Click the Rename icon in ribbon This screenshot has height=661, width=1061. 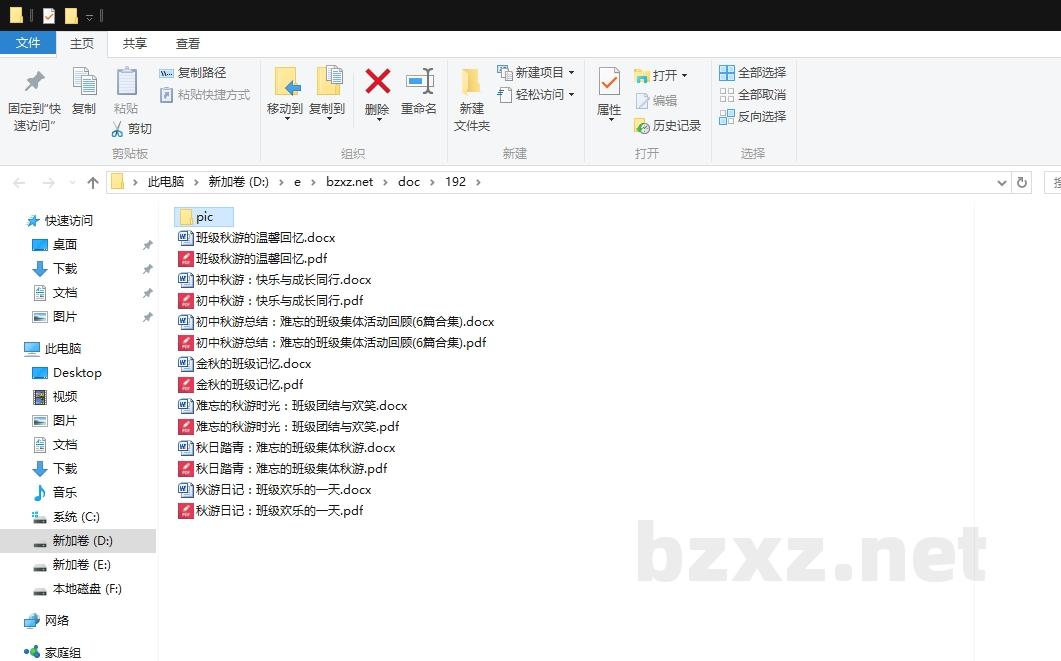(x=419, y=82)
